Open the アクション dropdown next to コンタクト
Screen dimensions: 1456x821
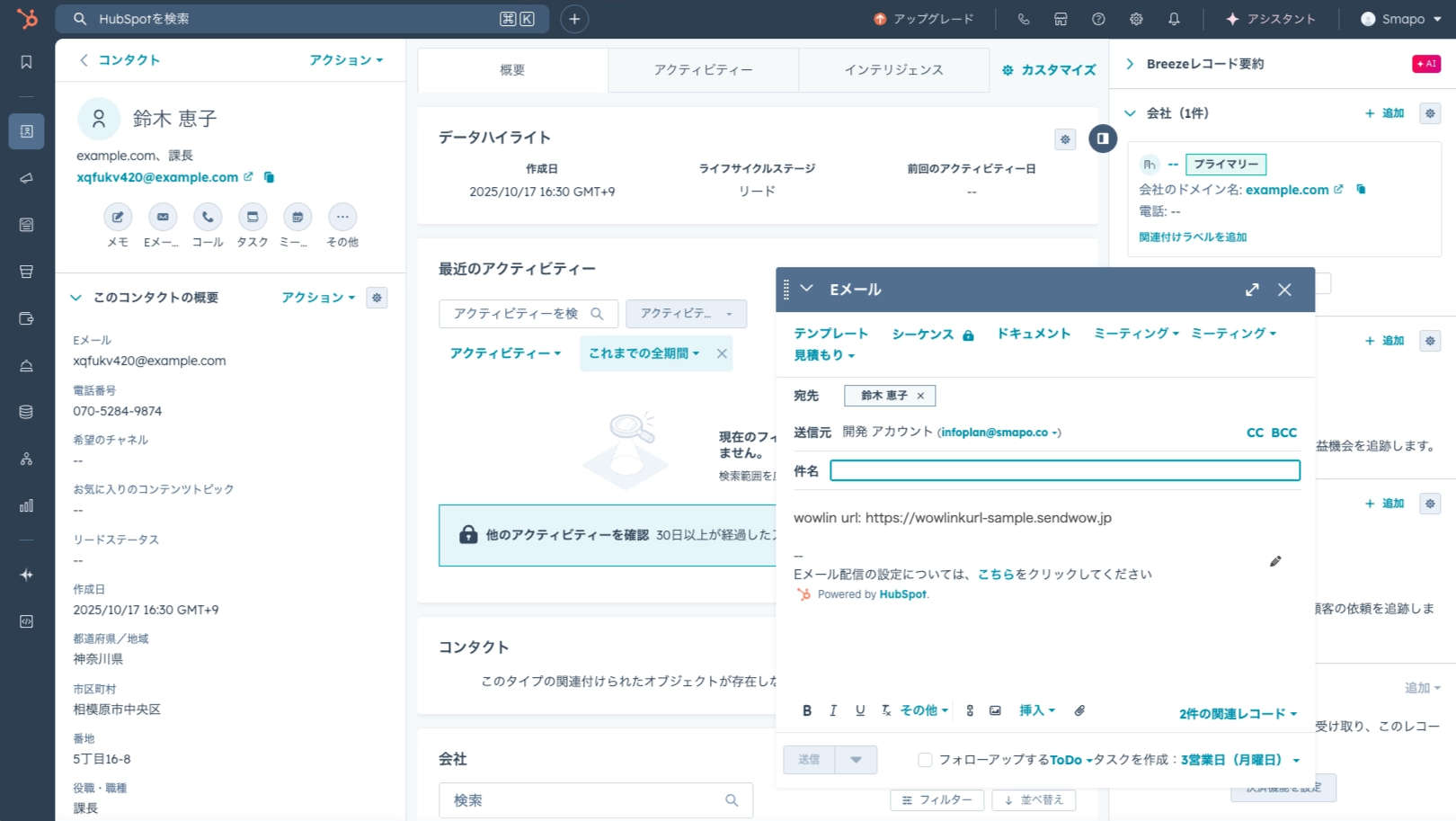pyautogui.click(x=346, y=60)
